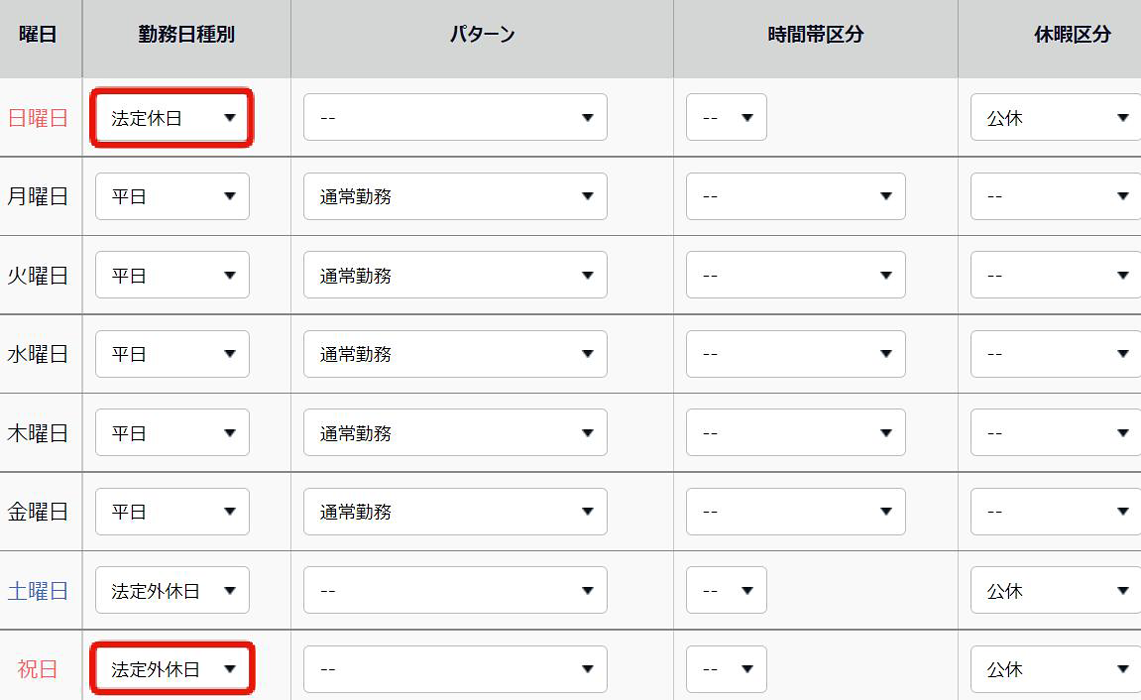Open Wednesday pattern 通常勤務 dropdown
1141x700 pixels.
455,354
